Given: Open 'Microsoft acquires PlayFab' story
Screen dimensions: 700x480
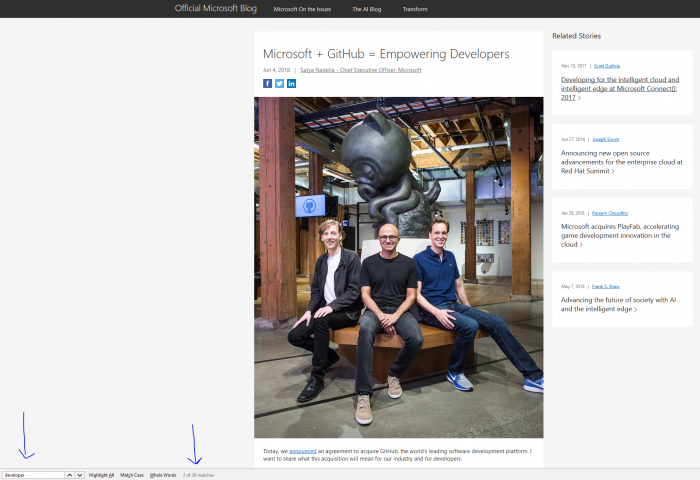Looking at the screenshot, I should [620, 235].
